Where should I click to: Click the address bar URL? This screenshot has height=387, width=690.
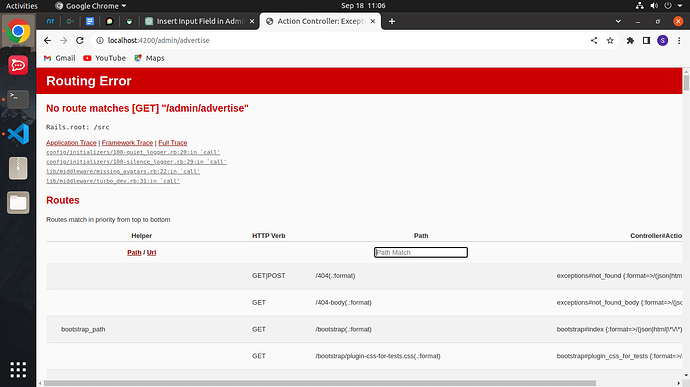coord(158,41)
